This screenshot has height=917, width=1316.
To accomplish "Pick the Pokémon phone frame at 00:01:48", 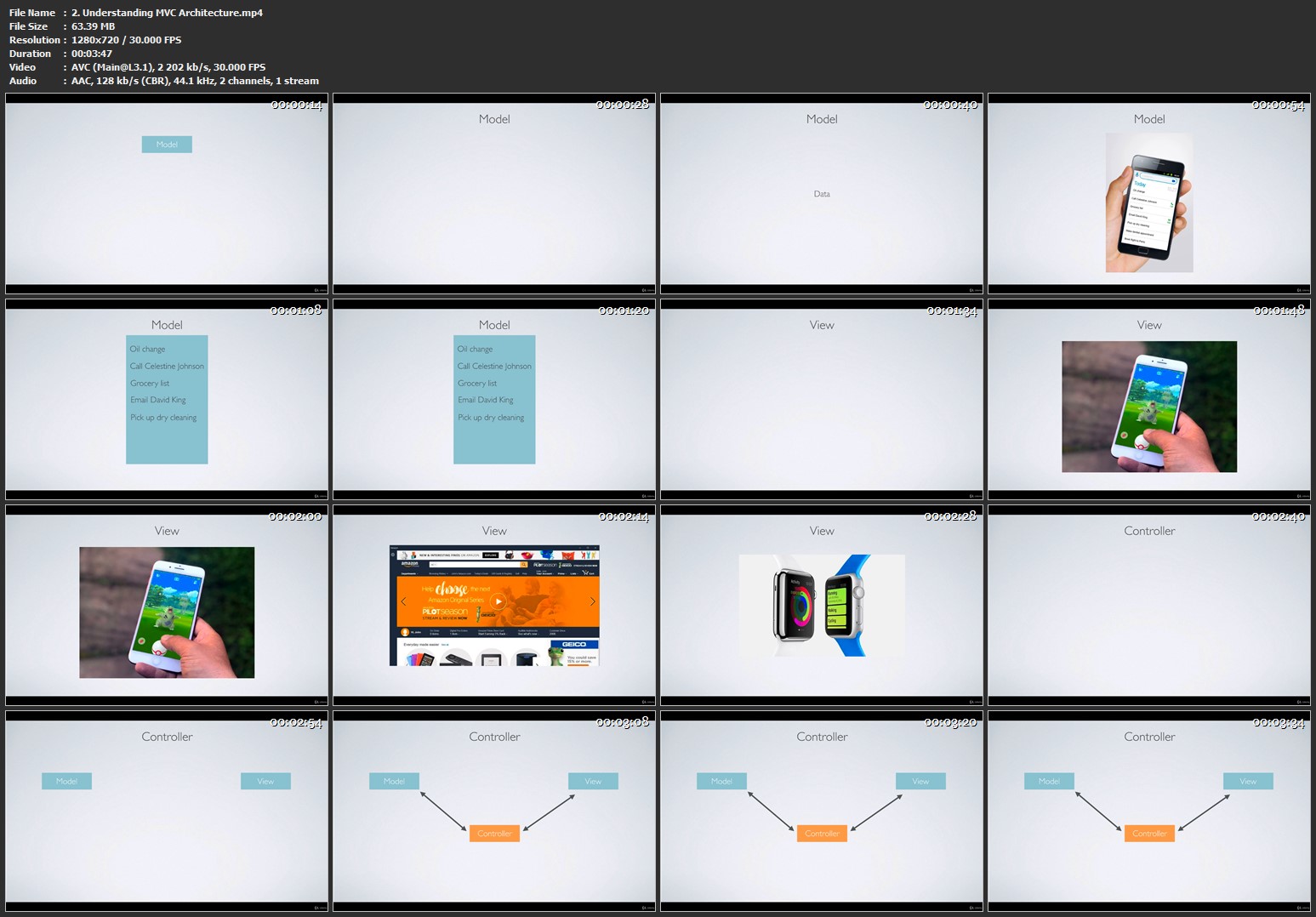I will (x=1149, y=399).
